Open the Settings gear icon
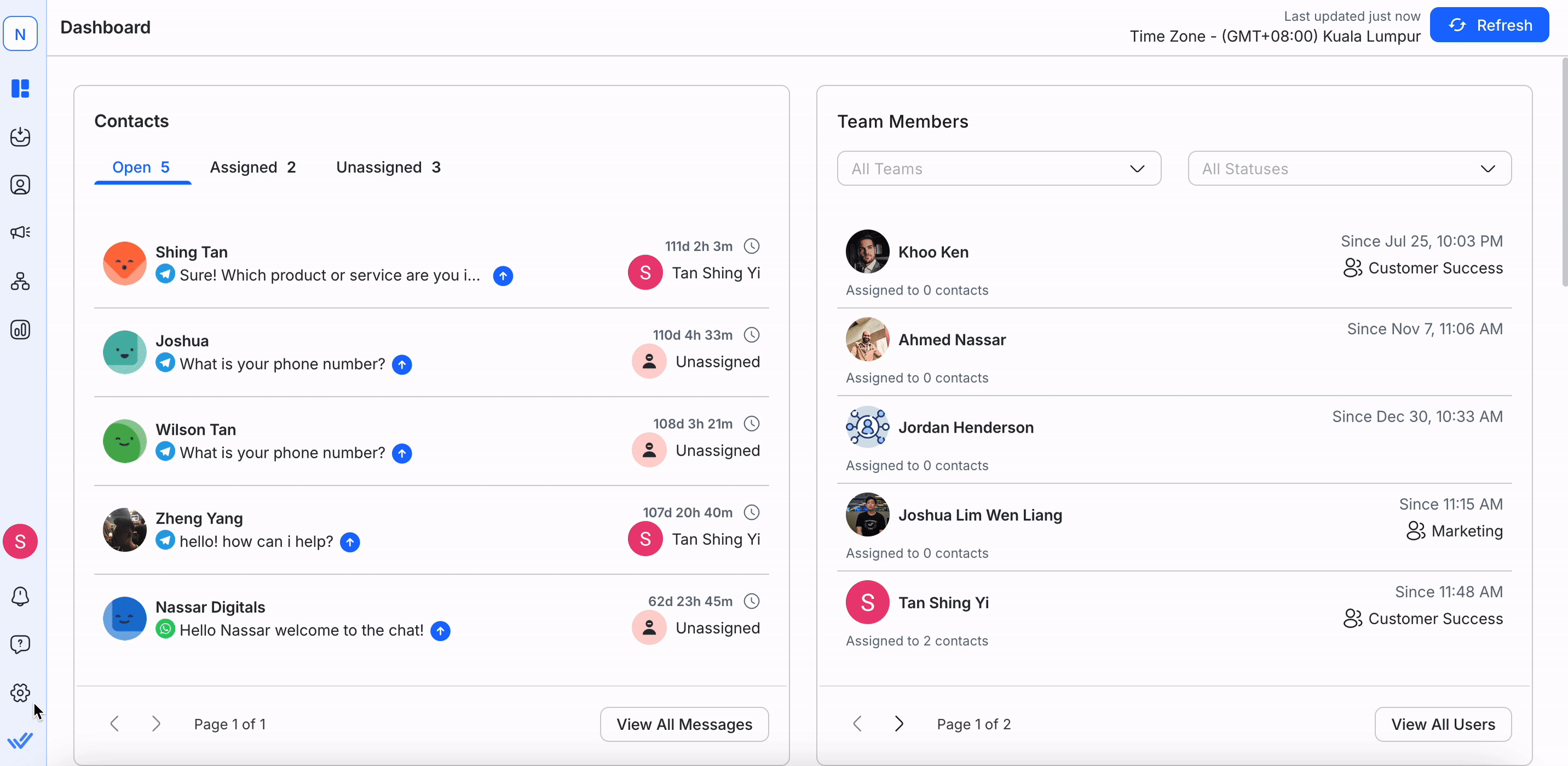1568x766 pixels. (x=20, y=692)
